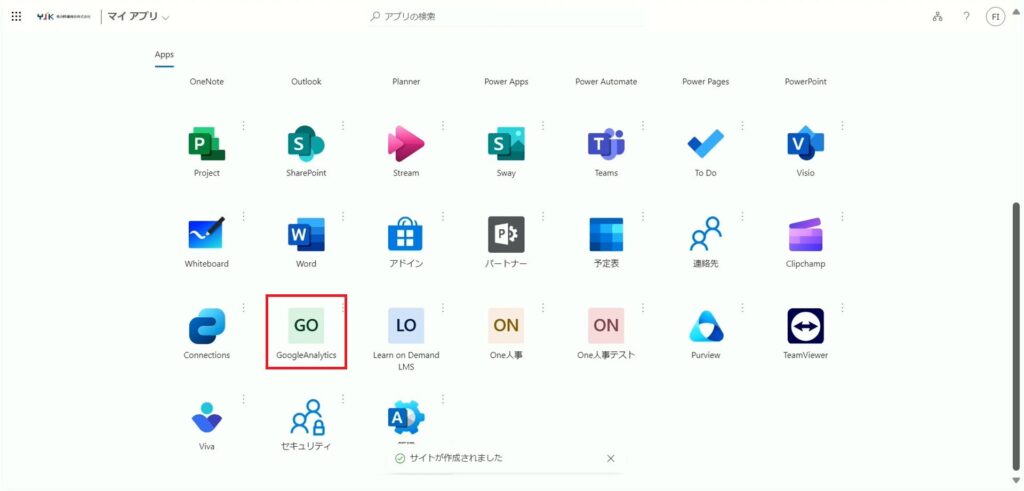Dismiss the サイトが作成されました notification
The width and height of the screenshot is (1024, 491).
(x=611, y=458)
